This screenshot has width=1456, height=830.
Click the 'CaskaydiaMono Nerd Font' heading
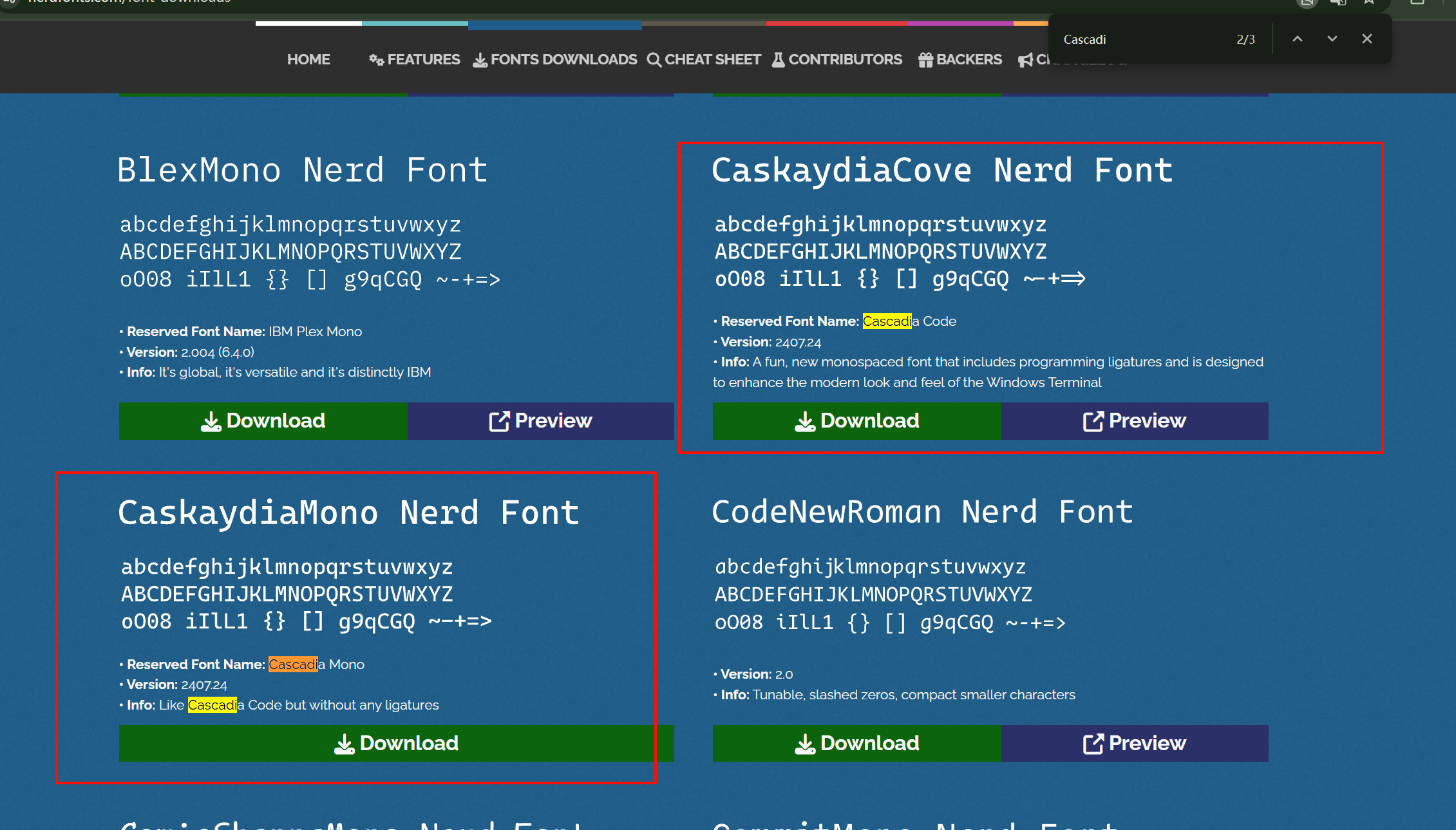tap(348, 513)
